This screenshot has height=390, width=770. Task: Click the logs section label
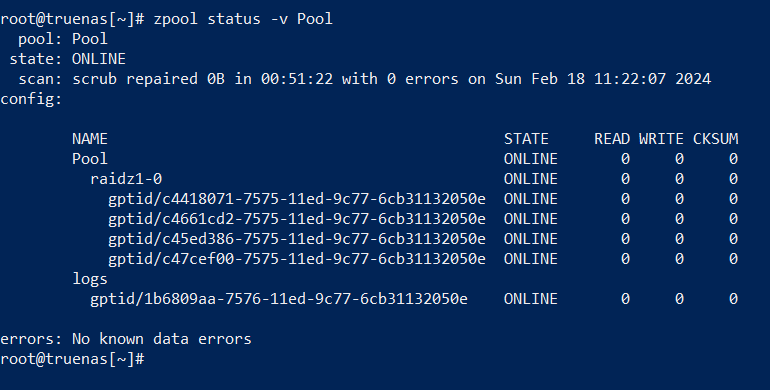pyautogui.click(x=89, y=279)
